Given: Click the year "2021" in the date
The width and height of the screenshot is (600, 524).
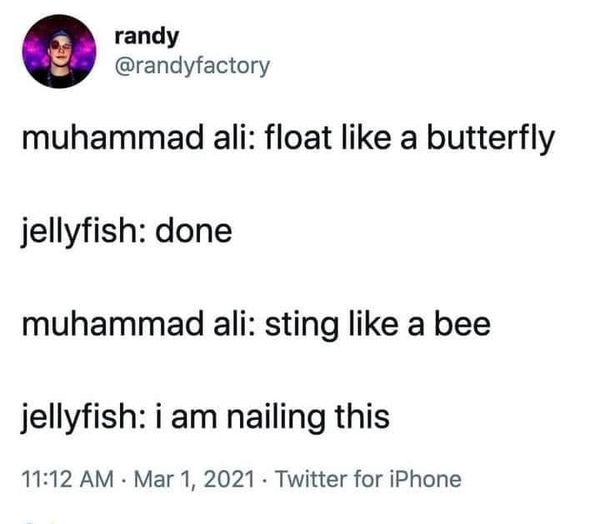Looking at the screenshot, I should pos(230,478).
